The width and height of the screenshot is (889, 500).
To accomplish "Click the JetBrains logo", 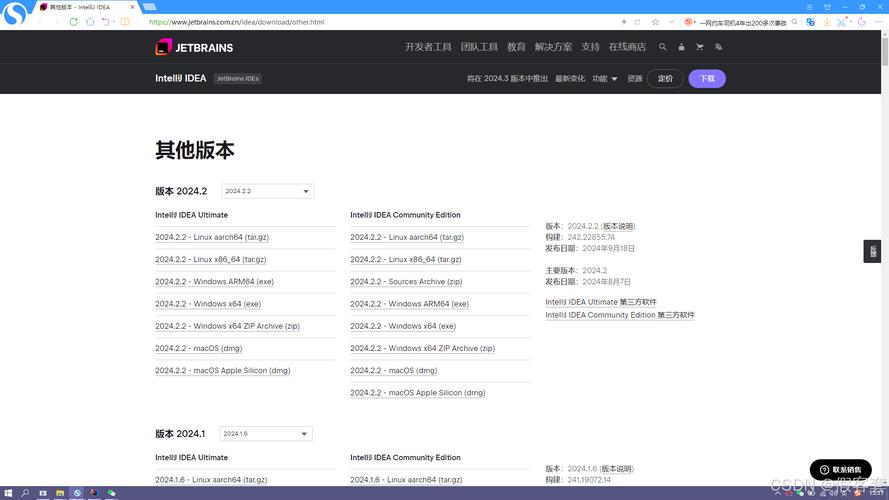I will (x=194, y=48).
